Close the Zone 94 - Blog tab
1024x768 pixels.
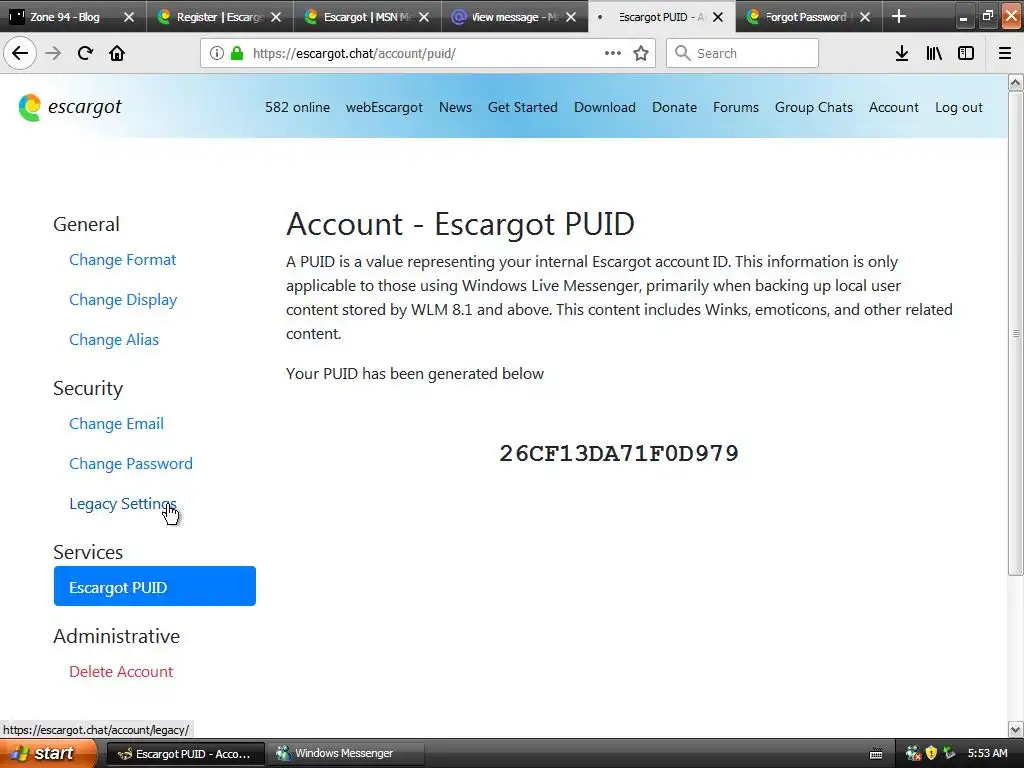pos(129,17)
